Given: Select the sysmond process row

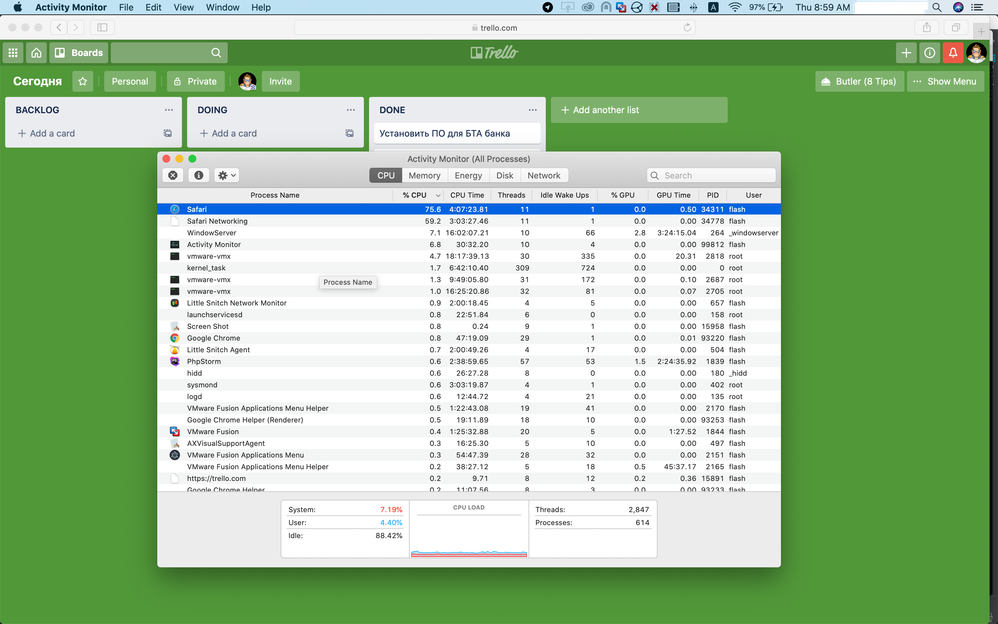Looking at the screenshot, I should click(469, 385).
